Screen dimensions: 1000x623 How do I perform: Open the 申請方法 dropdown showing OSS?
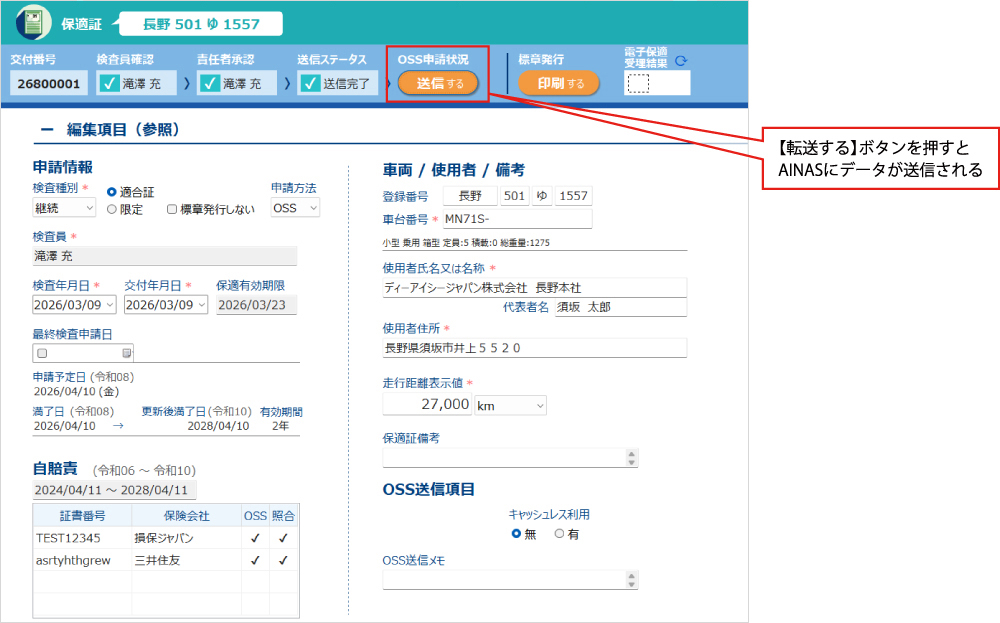295,208
